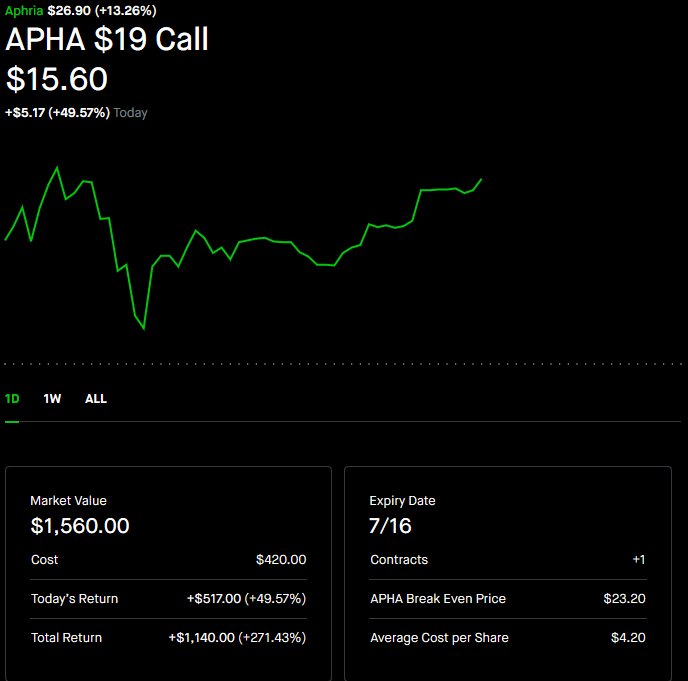Select the Contracts +1 row
Image resolution: width=688 pixels, height=681 pixels.
coord(507,560)
